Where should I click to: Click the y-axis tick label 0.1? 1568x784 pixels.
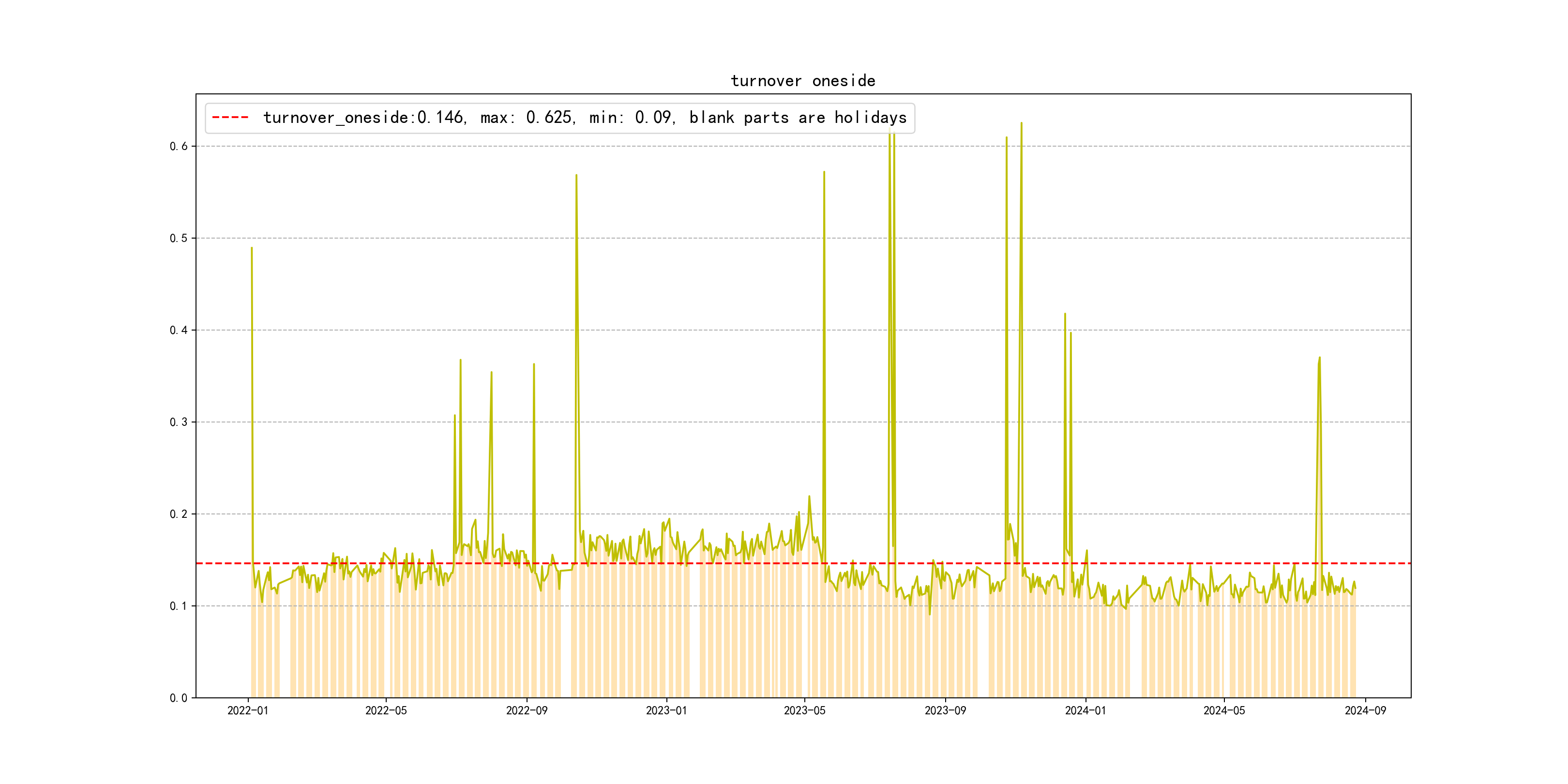click(x=179, y=605)
